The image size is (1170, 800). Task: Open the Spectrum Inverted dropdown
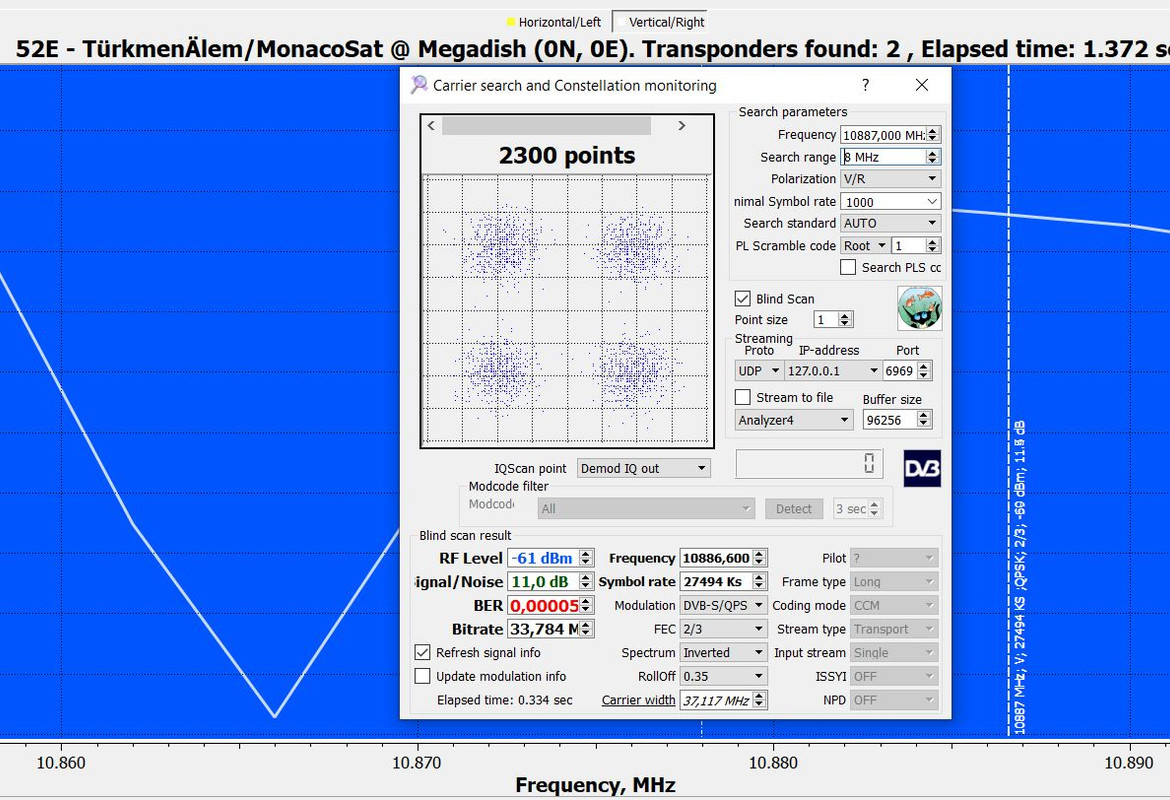[723, 653]
